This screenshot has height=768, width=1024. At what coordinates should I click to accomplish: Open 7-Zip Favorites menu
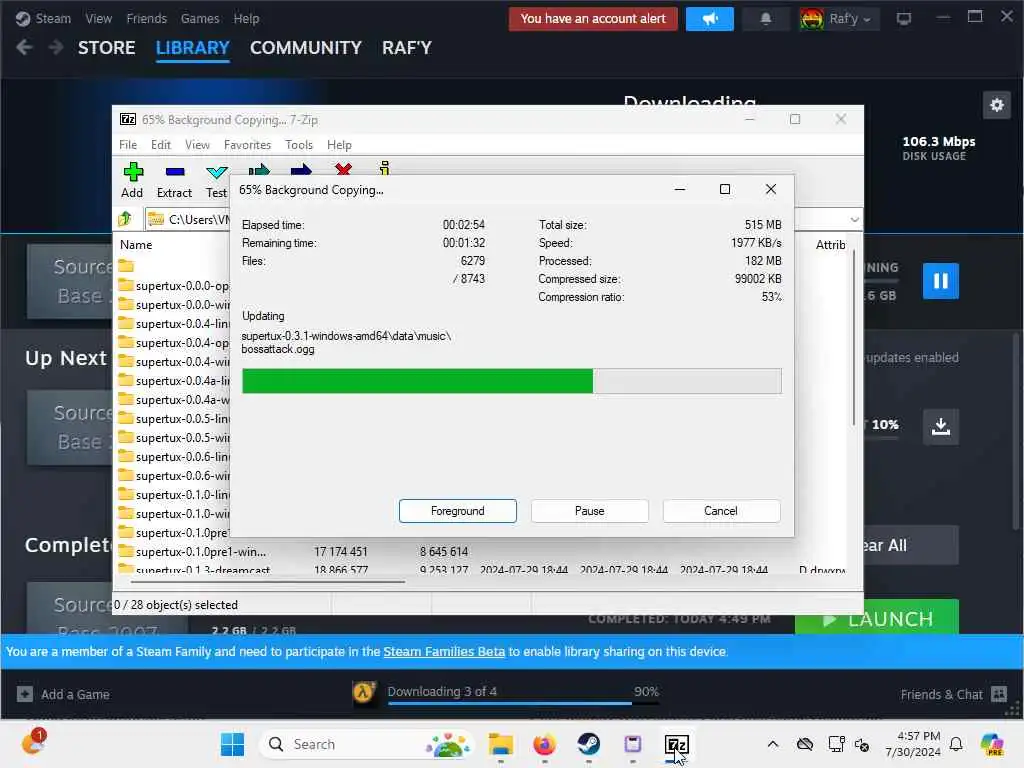(x=248, y=145)
